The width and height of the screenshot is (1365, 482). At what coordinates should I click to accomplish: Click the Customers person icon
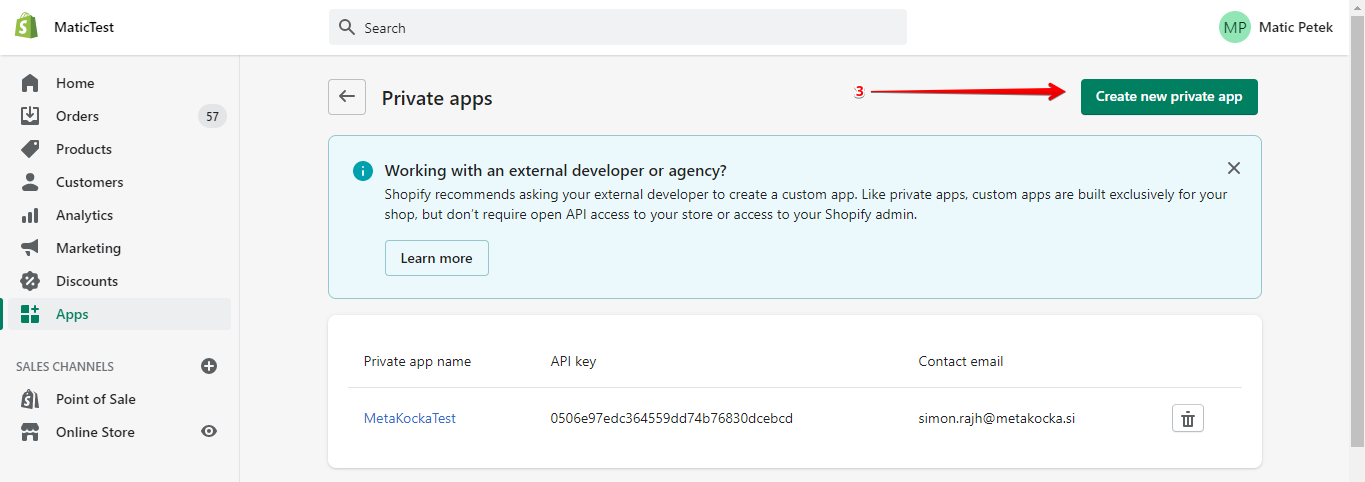30,182
